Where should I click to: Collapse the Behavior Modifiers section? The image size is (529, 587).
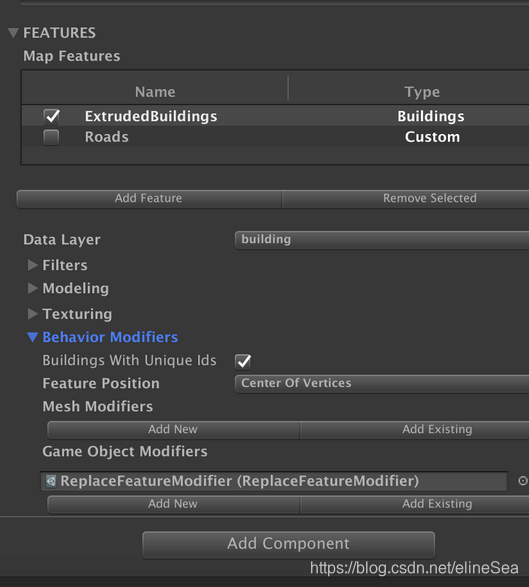(x=33, y=337)
